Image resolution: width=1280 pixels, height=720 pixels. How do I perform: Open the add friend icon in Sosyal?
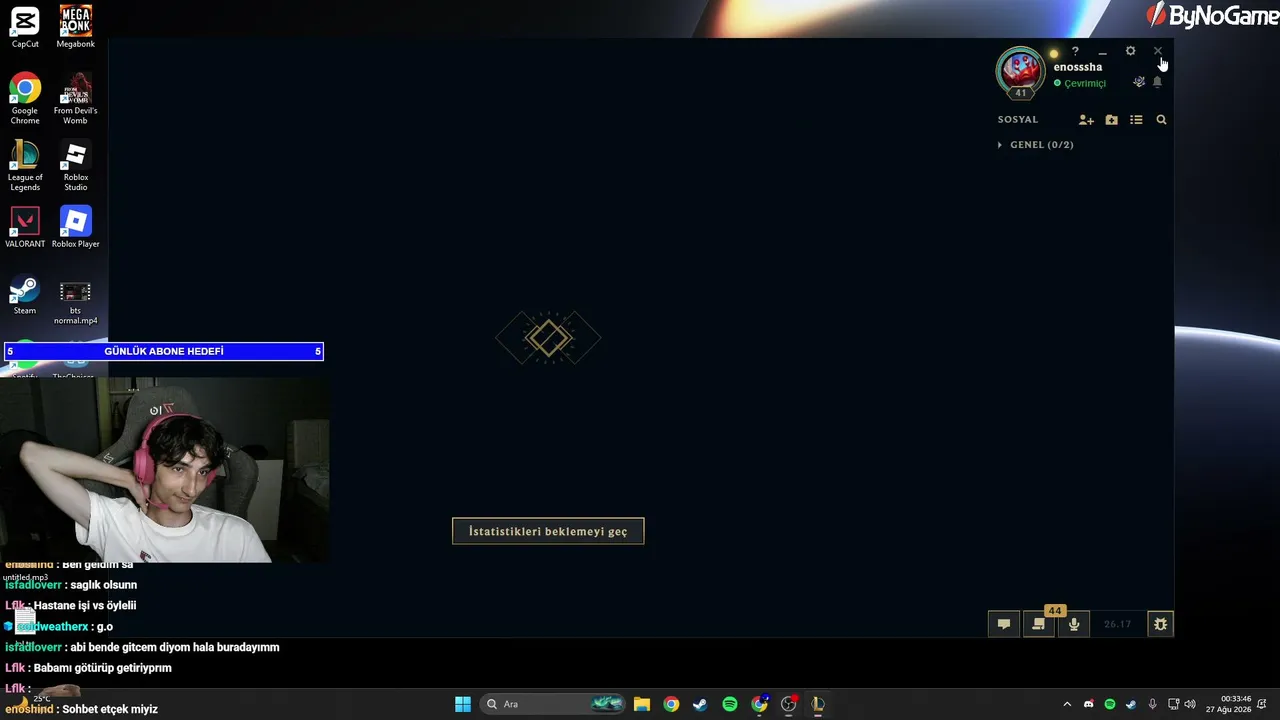point(1086,120)
